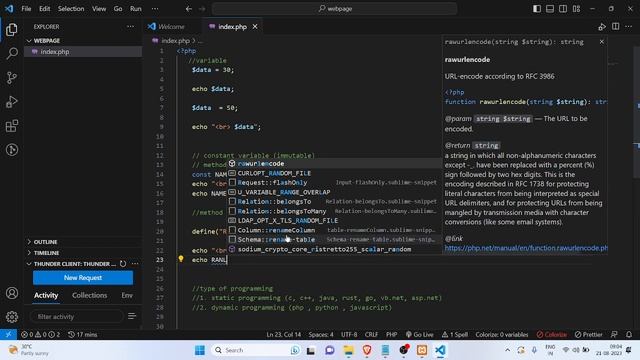Change the PHP language mode in status bar
640x360 pixels.
pos(391,334)
